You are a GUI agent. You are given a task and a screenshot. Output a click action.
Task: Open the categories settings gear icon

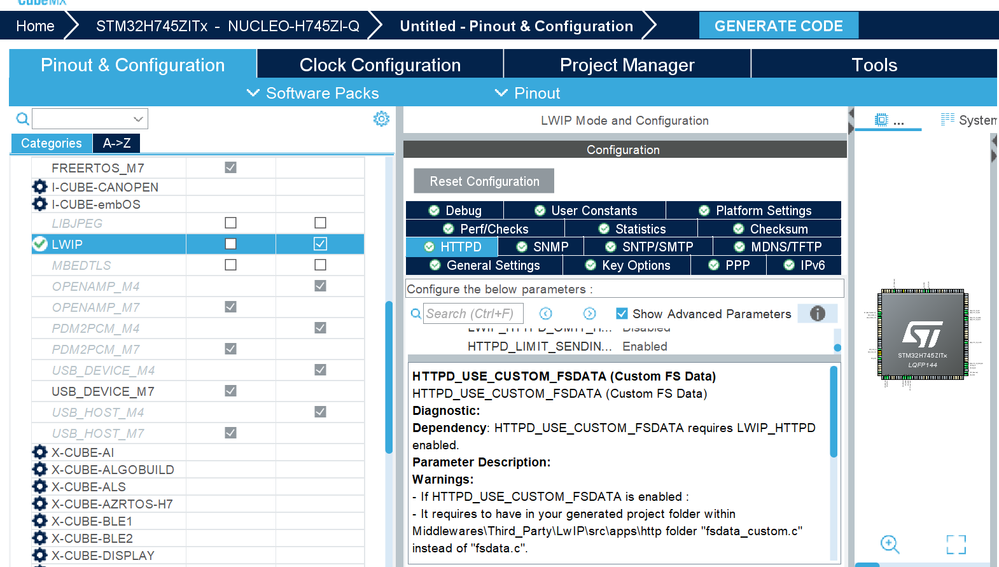pyautogui.click(x=381, y=118)
